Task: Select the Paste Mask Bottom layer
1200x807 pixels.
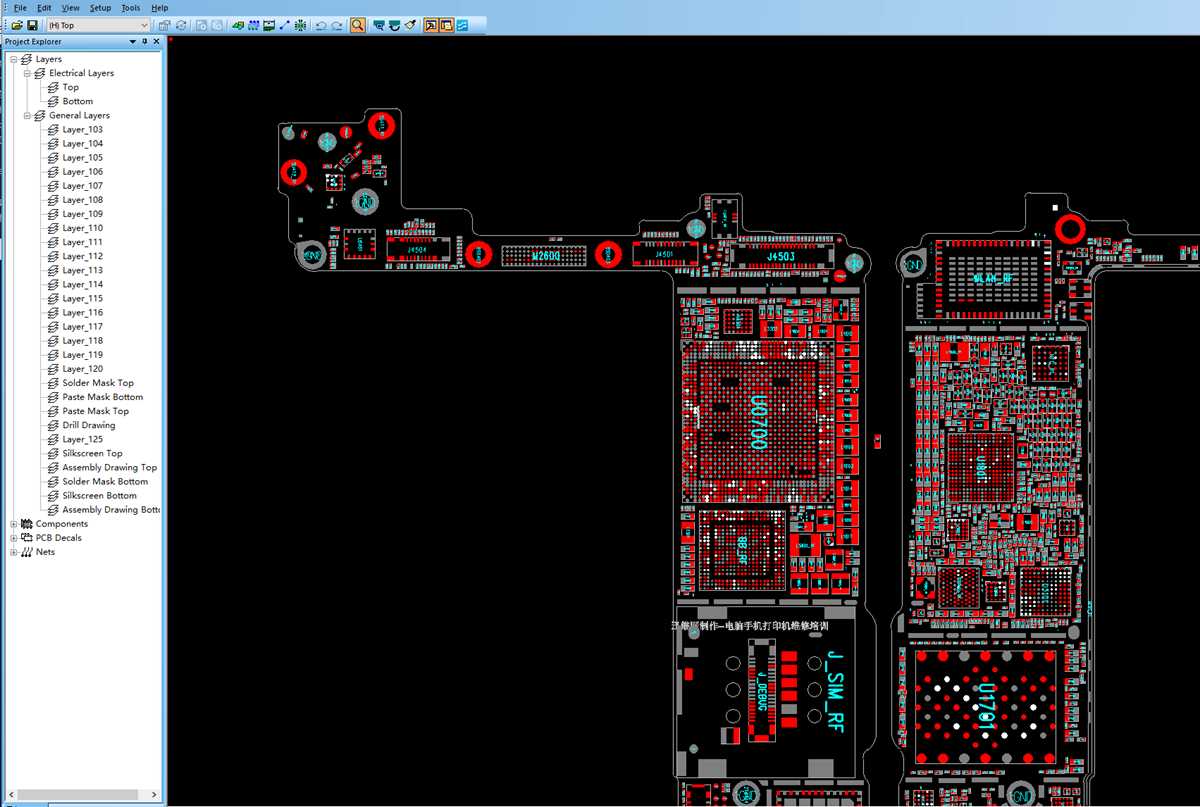Action: pyautogui.click(x=102, y=397)
